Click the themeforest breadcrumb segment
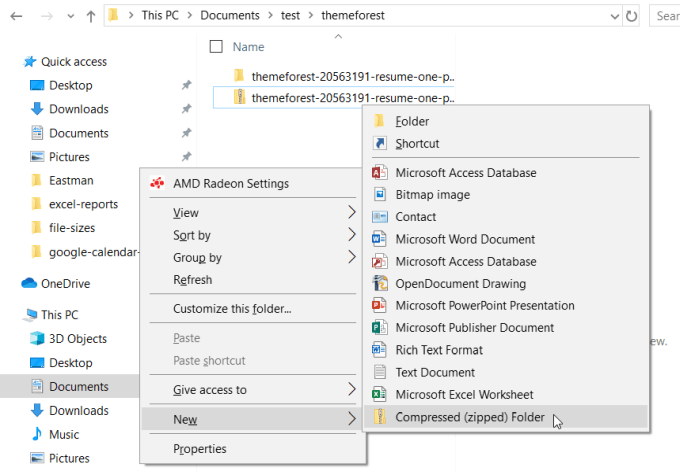680x472 pixels. [x=353, y=16]
